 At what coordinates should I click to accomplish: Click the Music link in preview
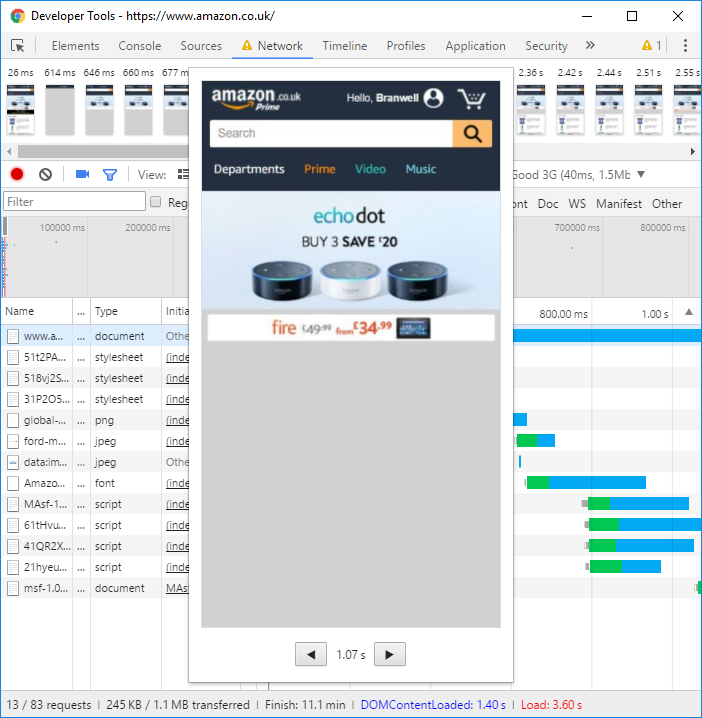point(420,169)
